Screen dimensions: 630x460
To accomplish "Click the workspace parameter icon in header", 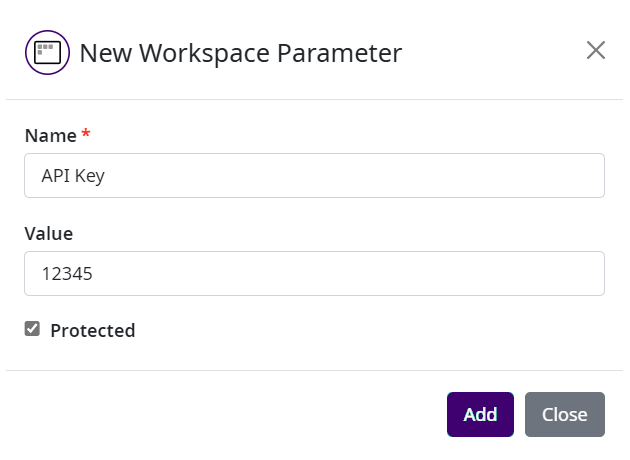I will pos(47,52).
